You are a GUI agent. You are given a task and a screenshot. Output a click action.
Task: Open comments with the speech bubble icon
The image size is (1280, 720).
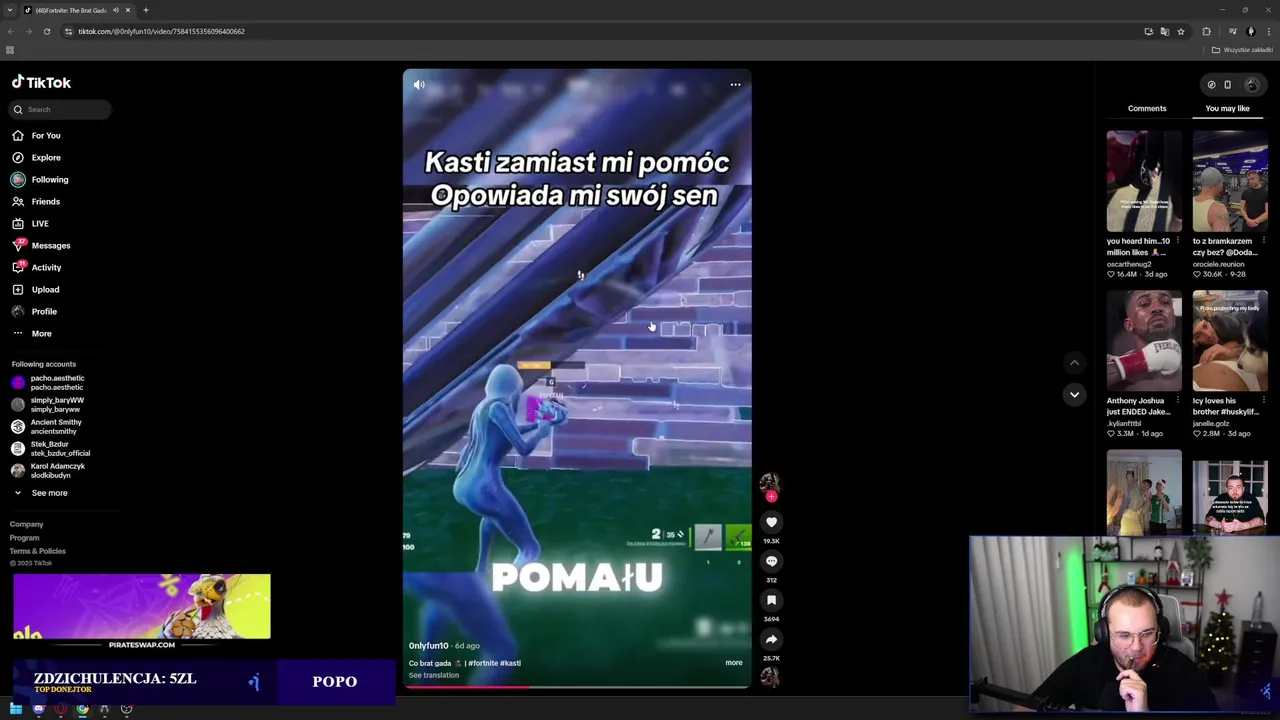pos(771,561)
